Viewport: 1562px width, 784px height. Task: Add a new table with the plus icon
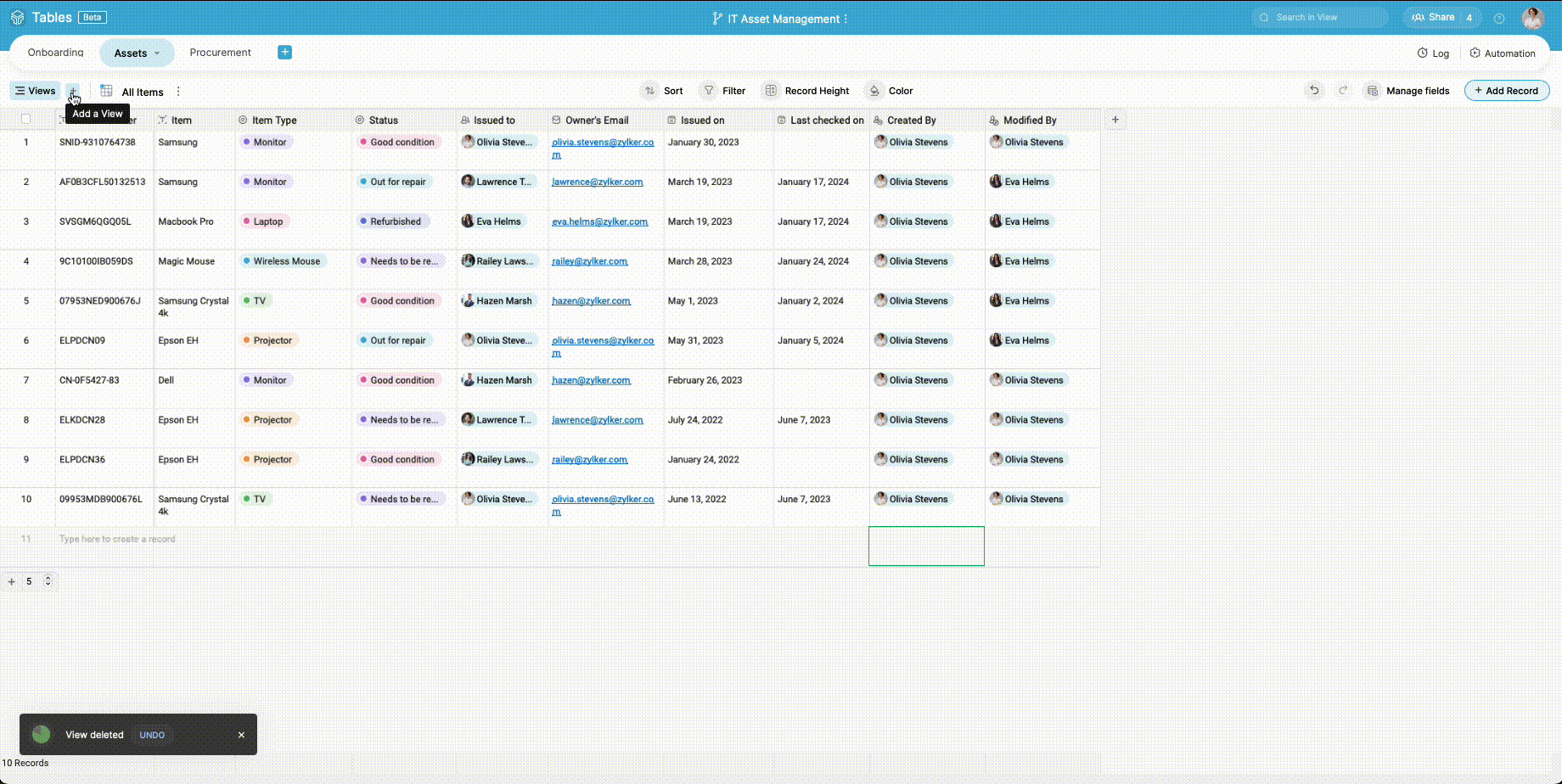tap(285, 53)
